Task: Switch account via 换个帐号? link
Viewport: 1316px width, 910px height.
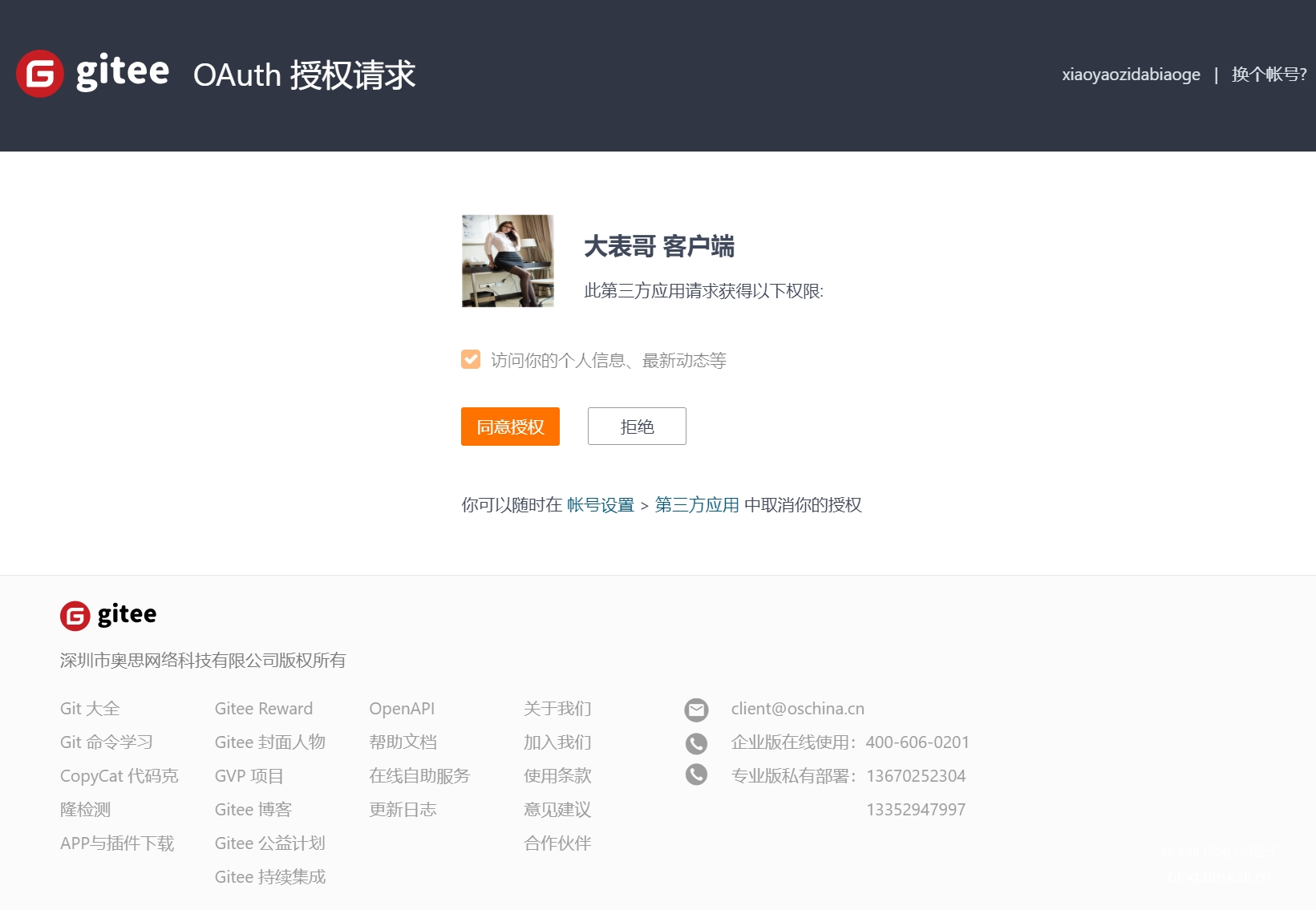Action: click(x=1269, y=75)
